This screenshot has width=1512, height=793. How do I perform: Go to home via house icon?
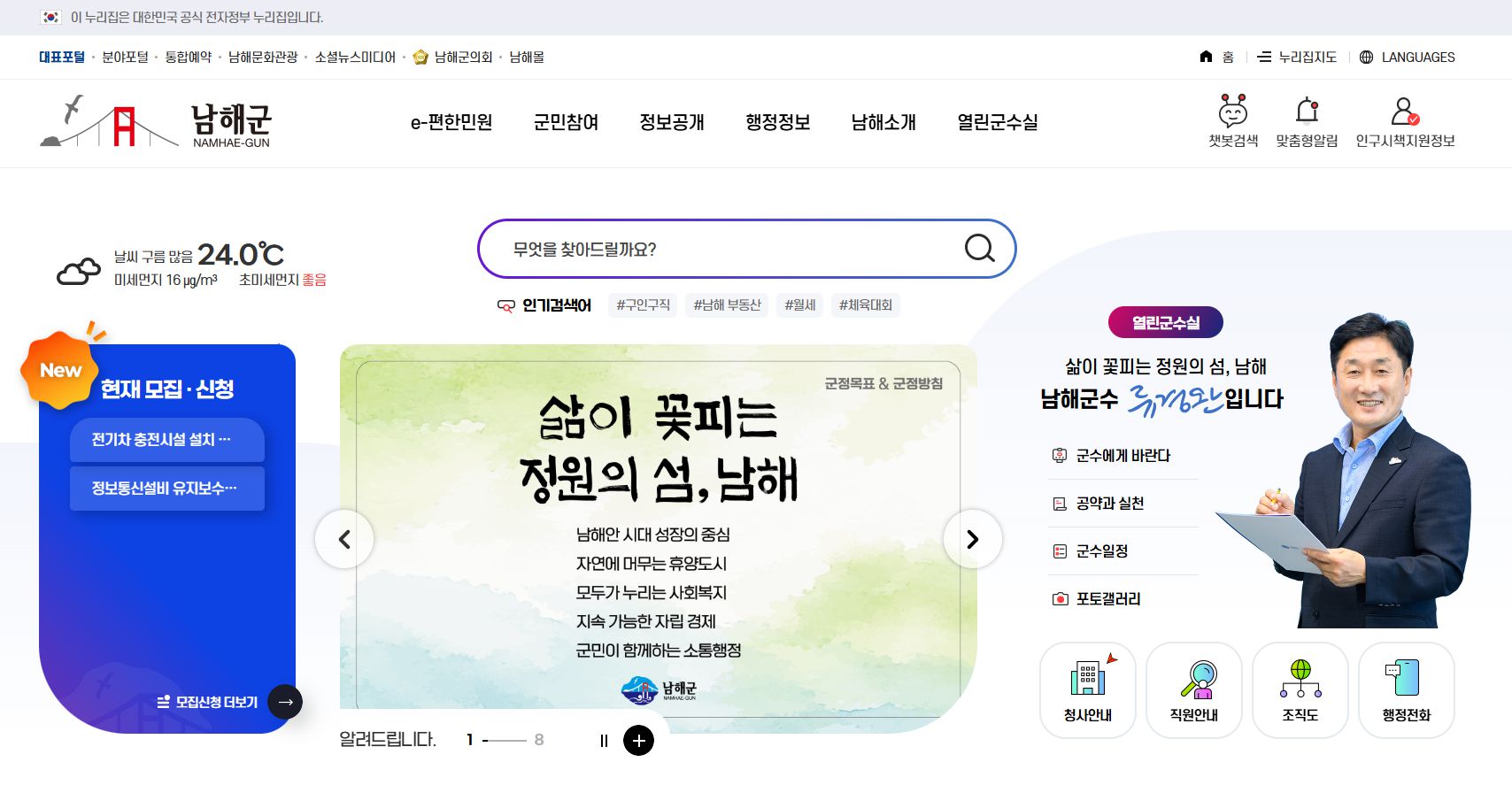tap(1206, 57)
